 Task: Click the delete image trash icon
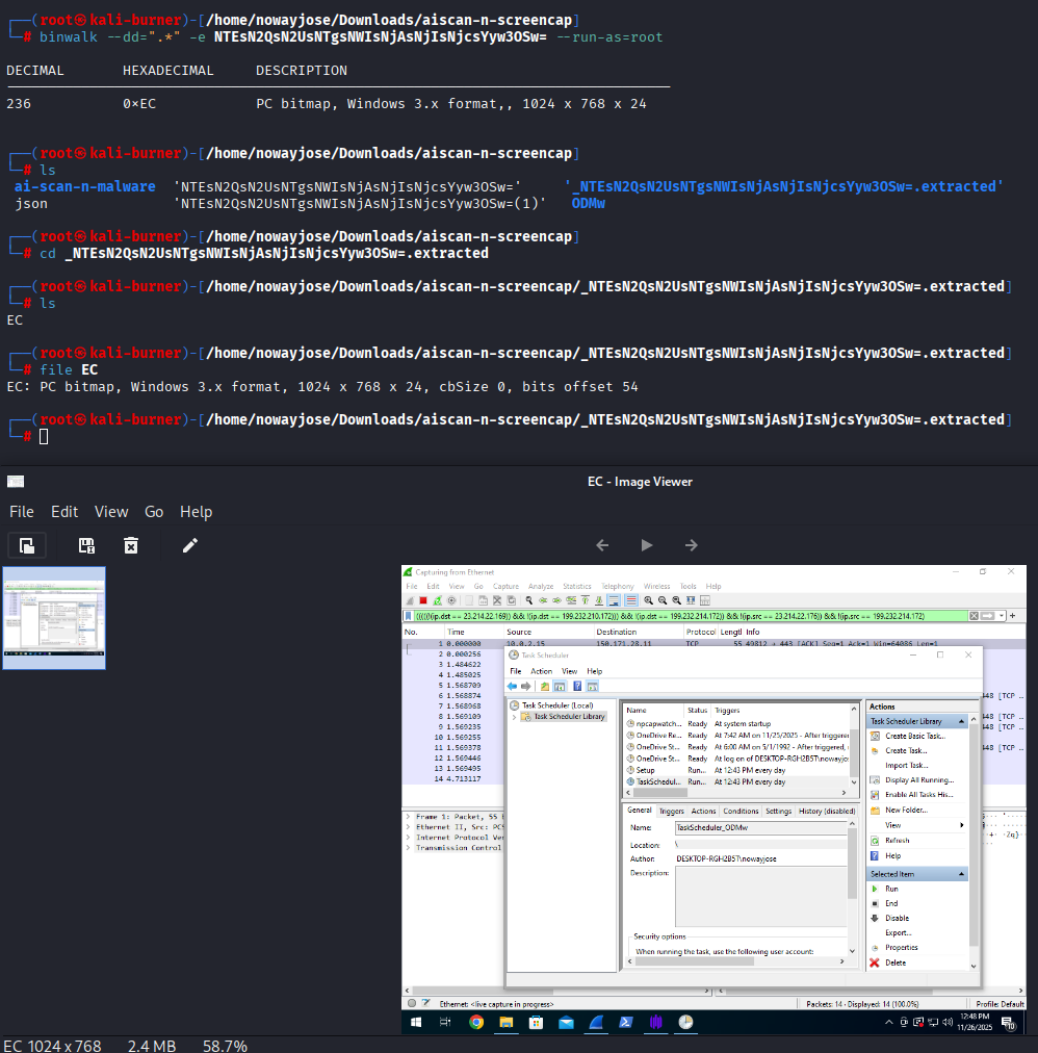(x=130, y=545)
